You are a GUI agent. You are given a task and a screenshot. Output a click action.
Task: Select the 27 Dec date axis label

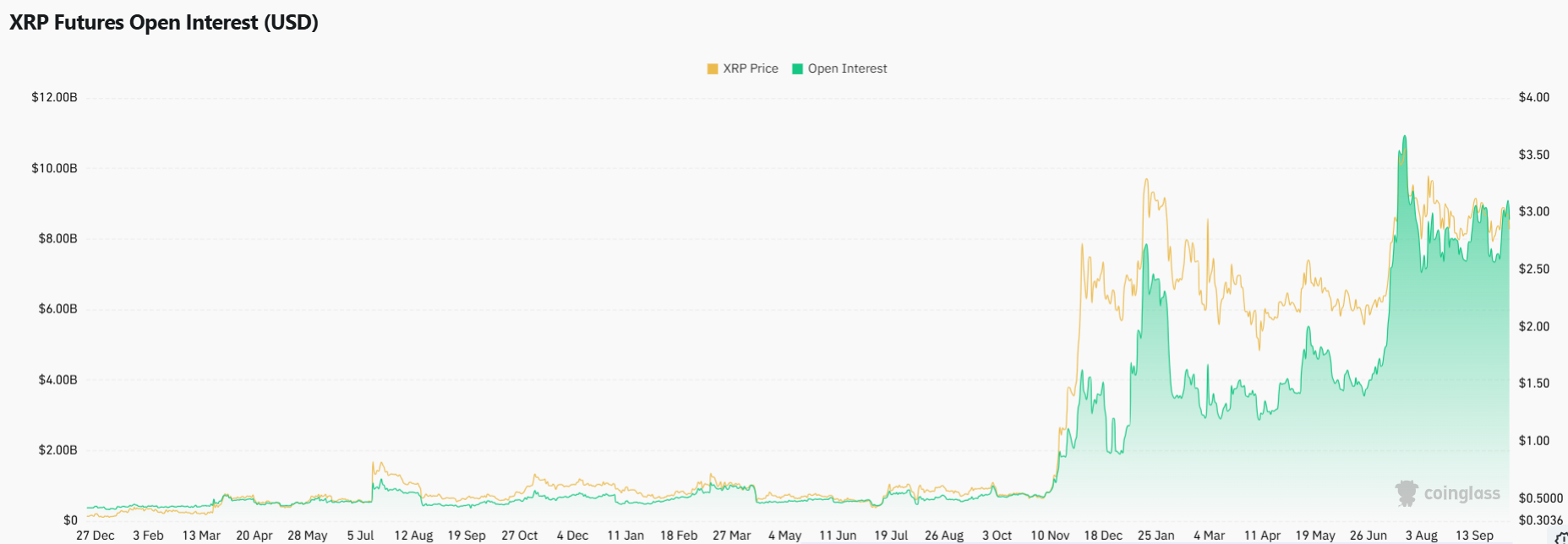[96, 536]
